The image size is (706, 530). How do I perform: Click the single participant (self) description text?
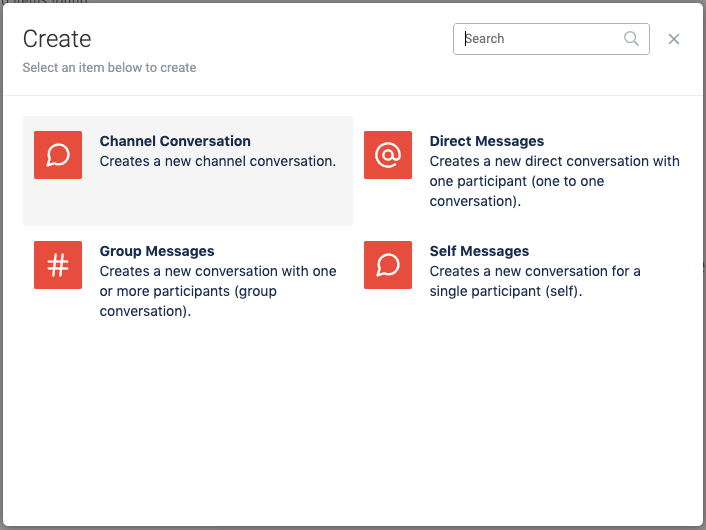(x=535, y=281)
